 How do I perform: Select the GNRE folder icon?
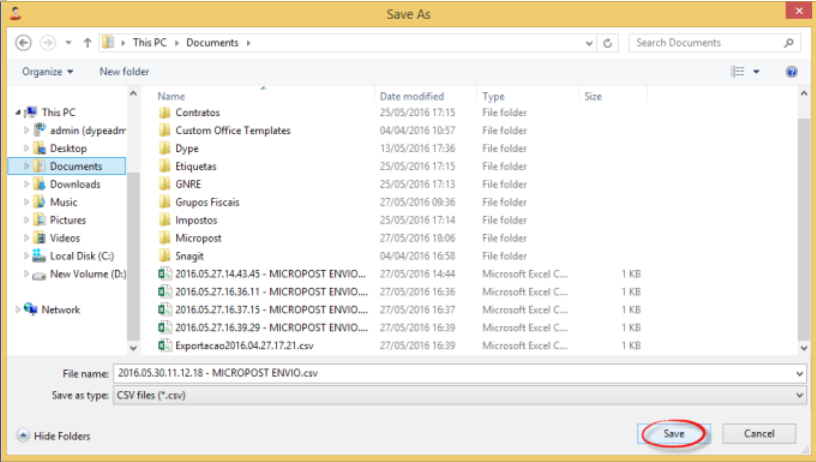coord(165,184)
